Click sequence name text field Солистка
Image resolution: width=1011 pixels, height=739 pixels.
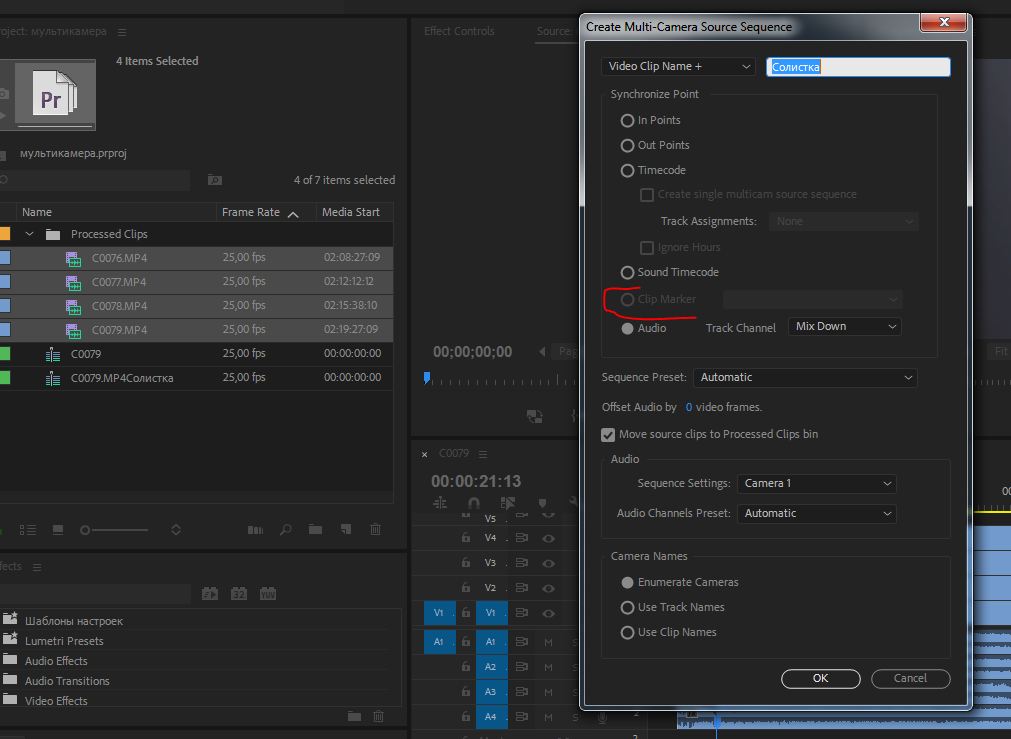858,67
